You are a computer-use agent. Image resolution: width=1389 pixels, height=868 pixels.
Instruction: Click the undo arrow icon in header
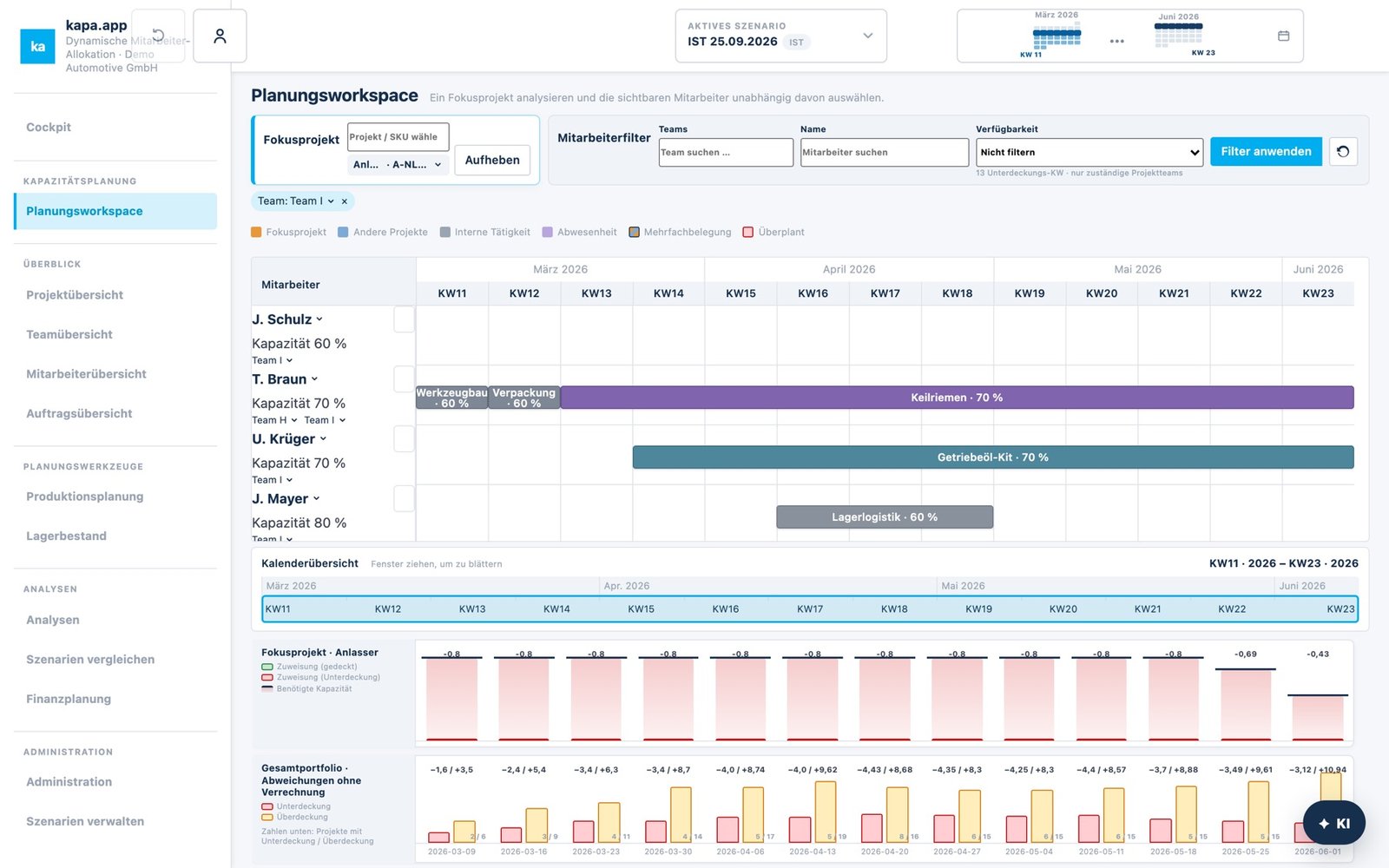(x=158, y=36)
